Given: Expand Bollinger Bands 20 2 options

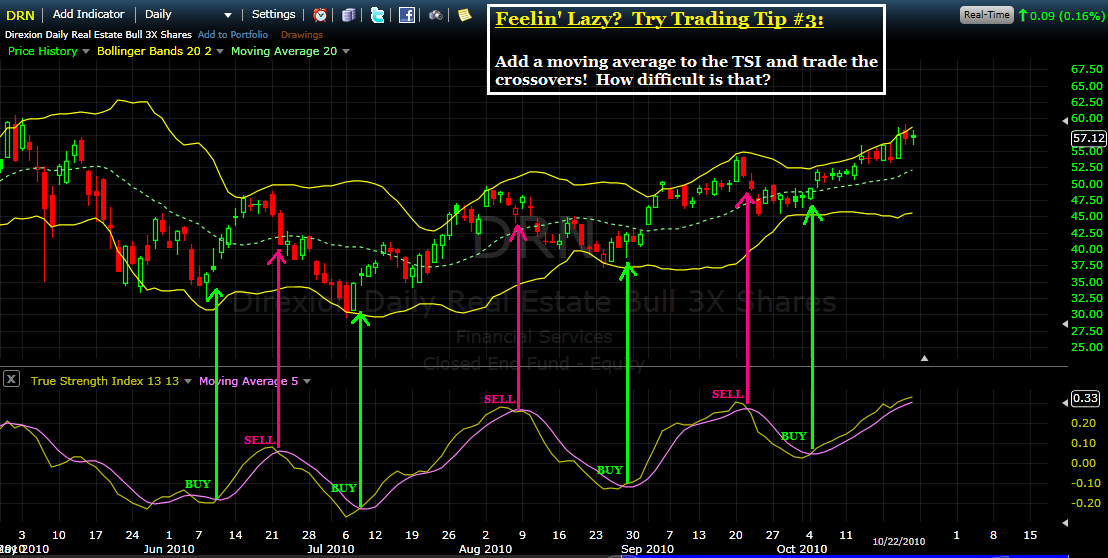Looking at the screenshot, I should [x=221, y=51].
